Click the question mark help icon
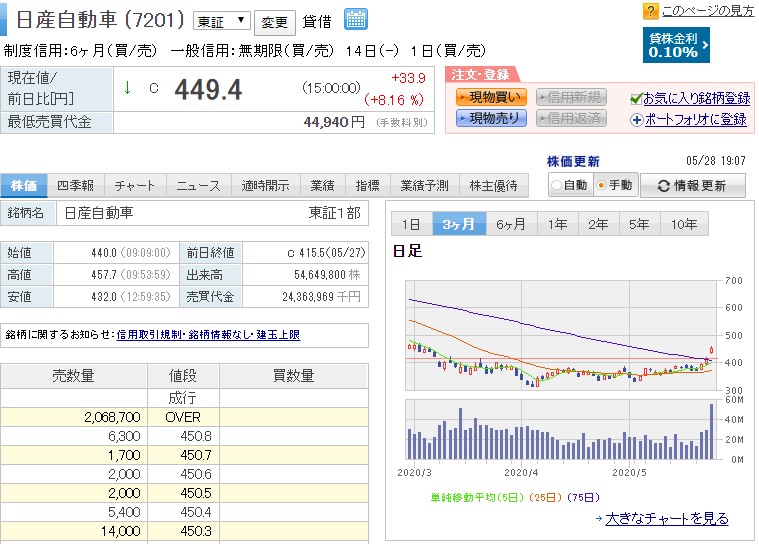The image size is (759, 544). (651, 11)
